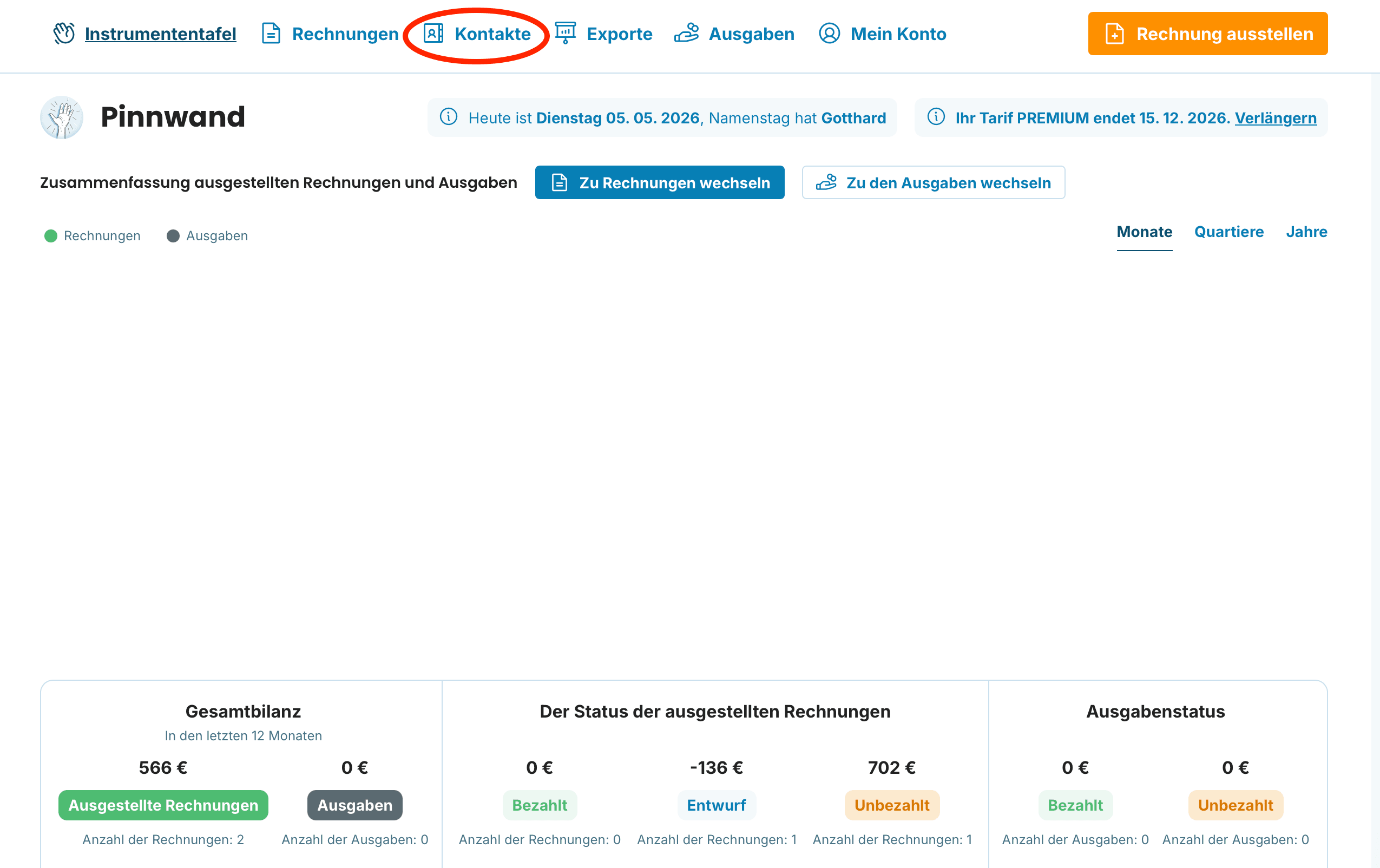Click the document icon beside Rechnungen
Screen dimensions: 1380x868
point(271,33)
